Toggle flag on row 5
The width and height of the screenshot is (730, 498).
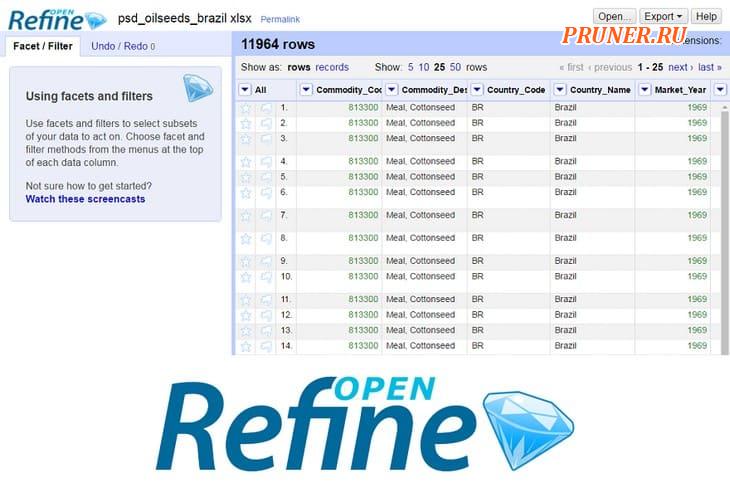pos(266,177)
